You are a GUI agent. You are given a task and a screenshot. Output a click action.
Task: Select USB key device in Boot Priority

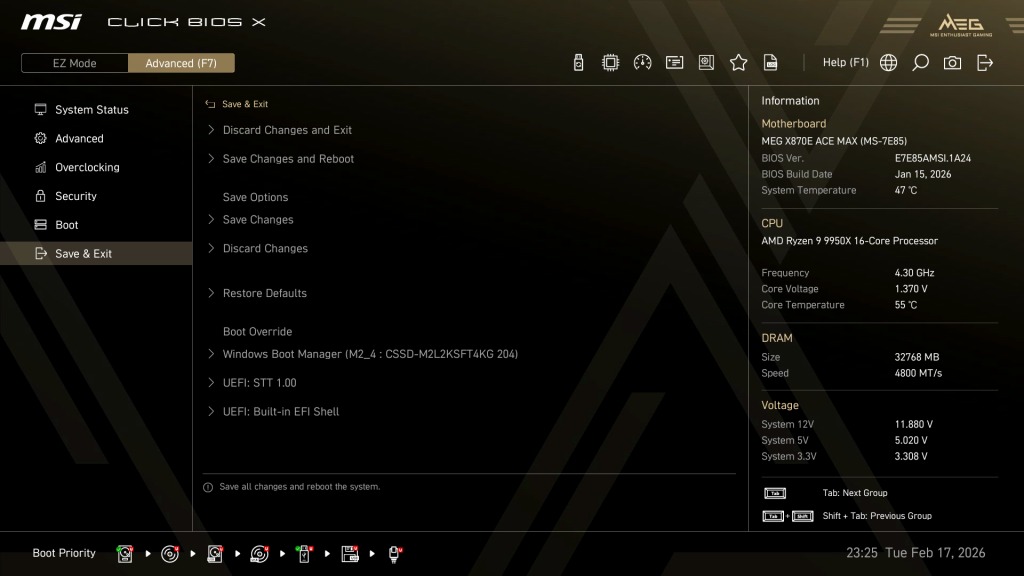coord(304,554)
